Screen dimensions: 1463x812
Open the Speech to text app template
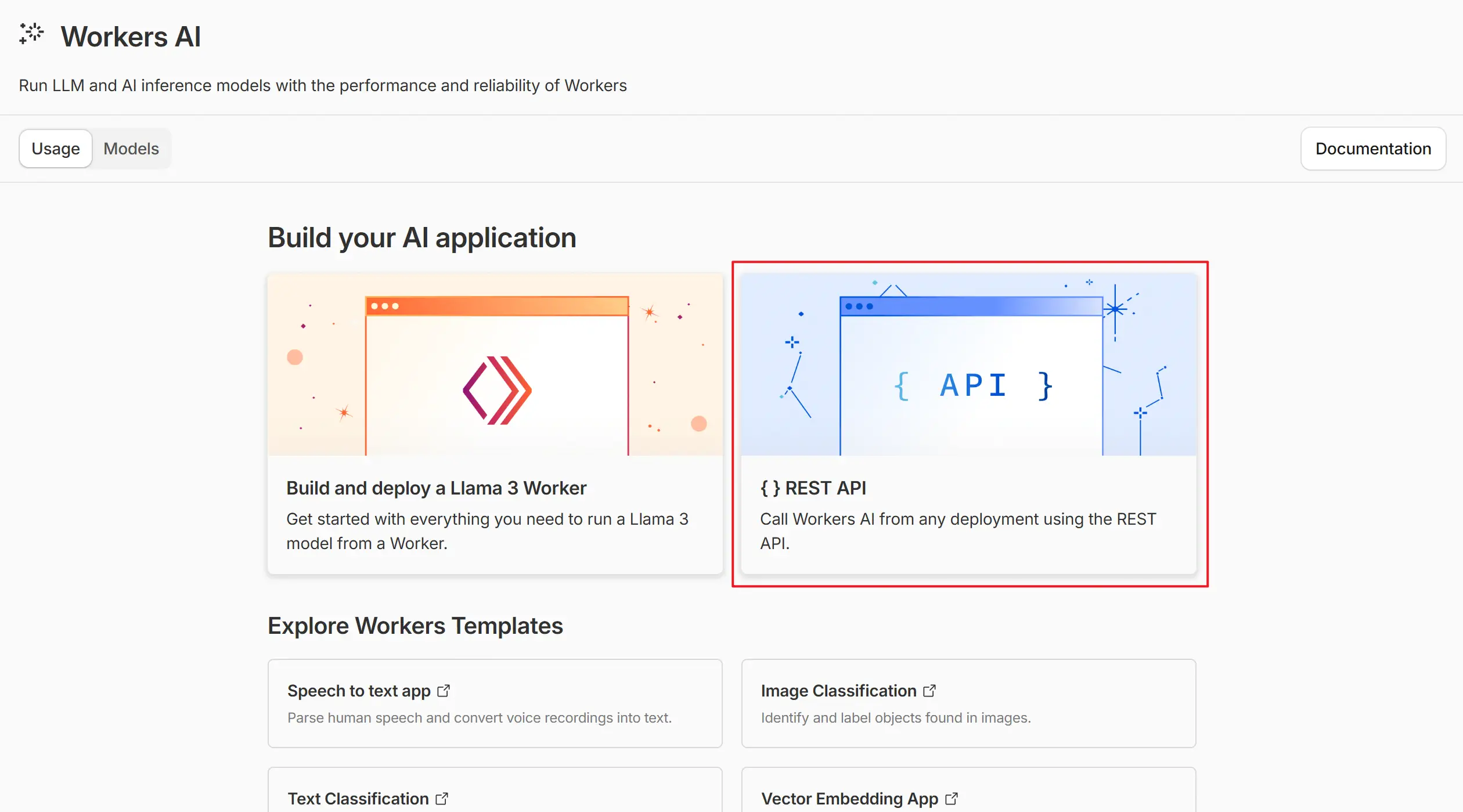(359, 691)
